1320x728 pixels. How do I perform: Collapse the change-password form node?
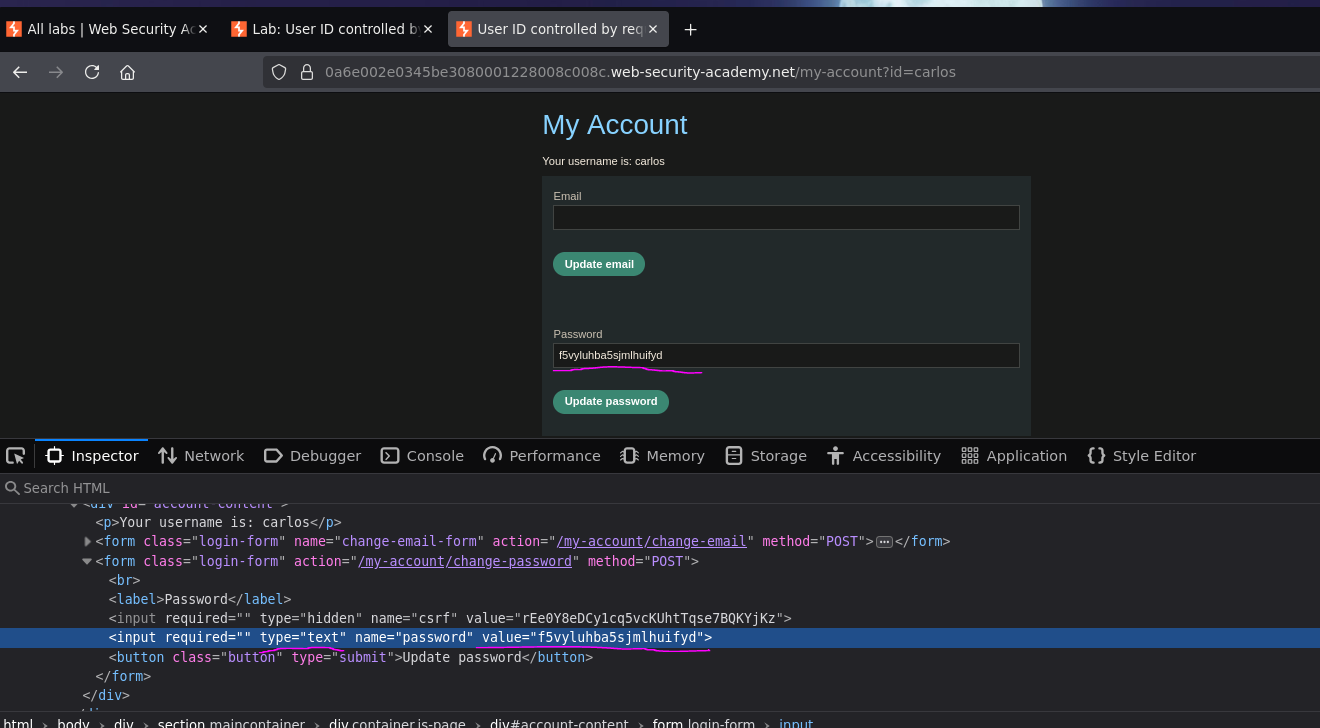click(88, 561)
